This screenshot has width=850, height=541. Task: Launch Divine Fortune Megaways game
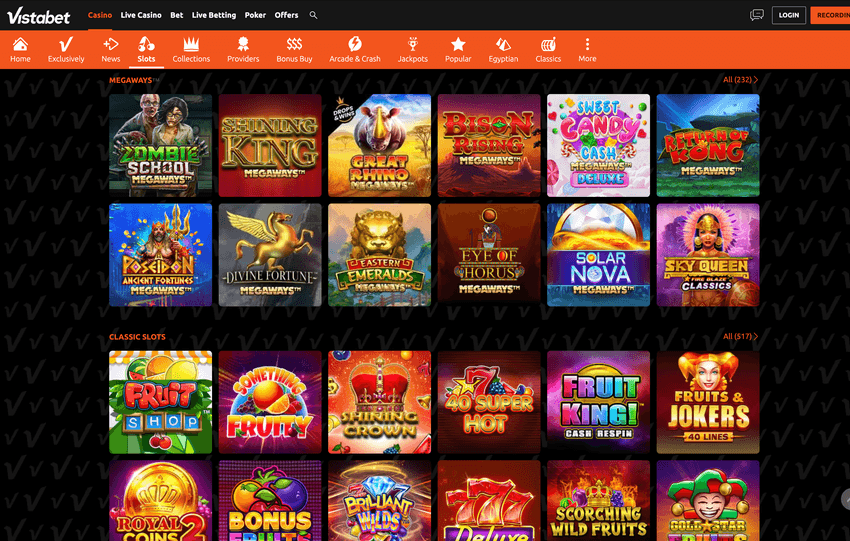(x=270, y=255)
